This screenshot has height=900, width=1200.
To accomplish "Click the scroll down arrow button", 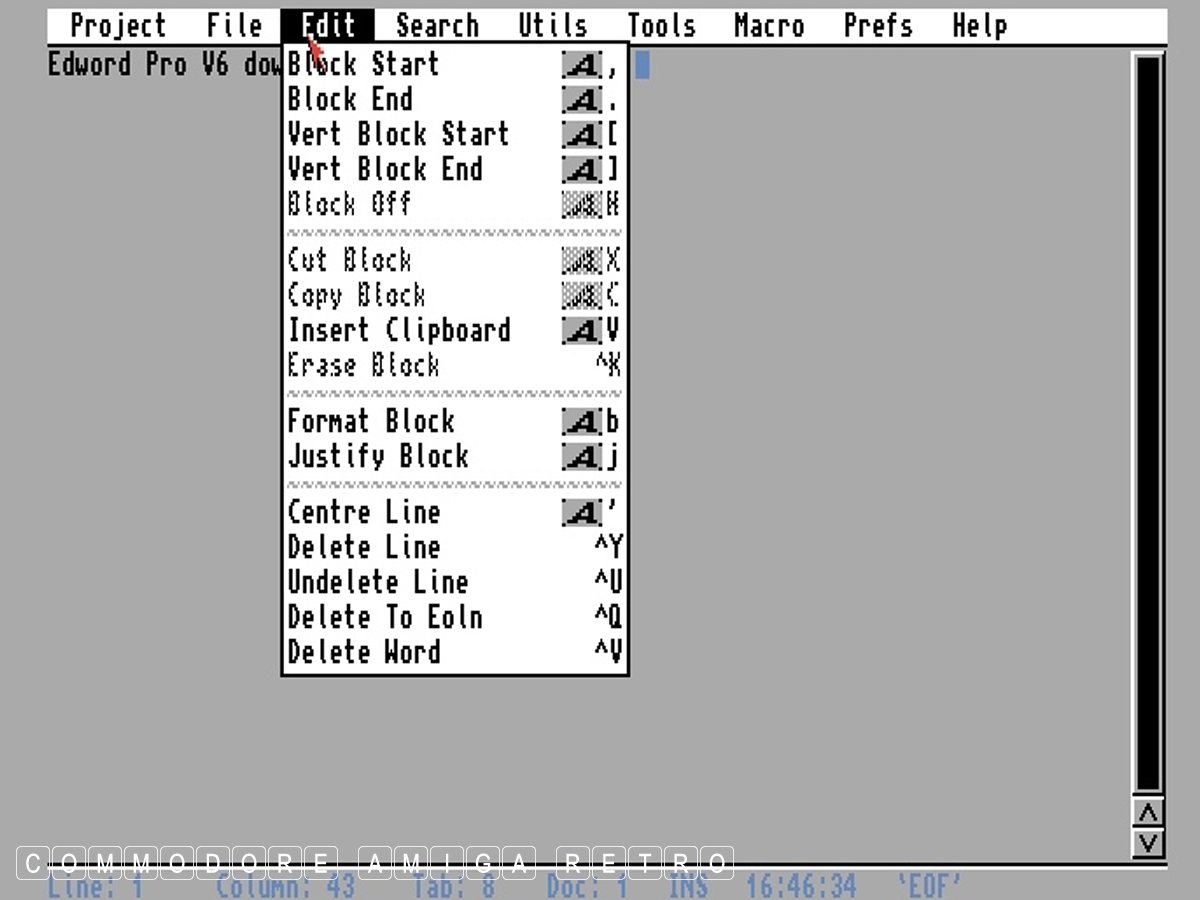I will 1149,843.
